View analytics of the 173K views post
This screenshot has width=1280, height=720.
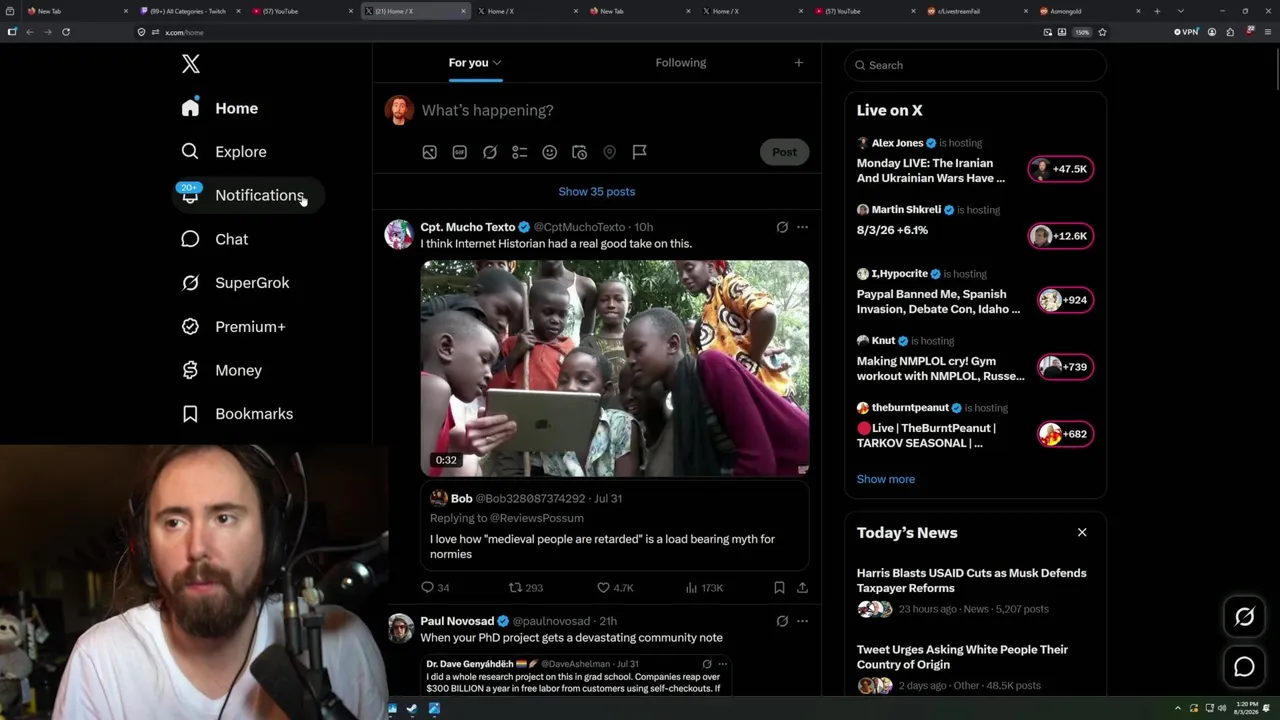click(704, 588)
